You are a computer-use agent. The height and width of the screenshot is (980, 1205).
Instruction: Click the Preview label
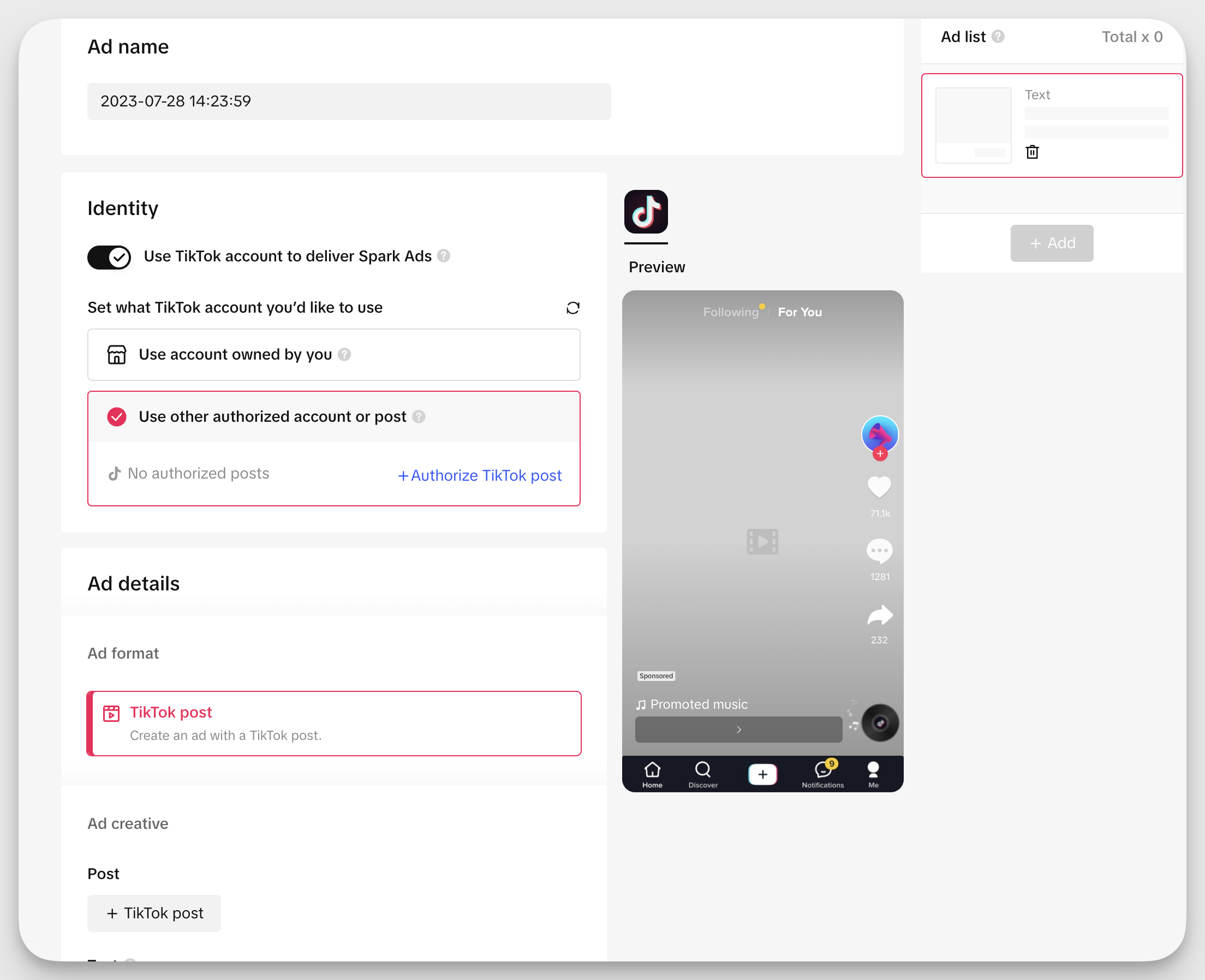click(x=657, y=267)
